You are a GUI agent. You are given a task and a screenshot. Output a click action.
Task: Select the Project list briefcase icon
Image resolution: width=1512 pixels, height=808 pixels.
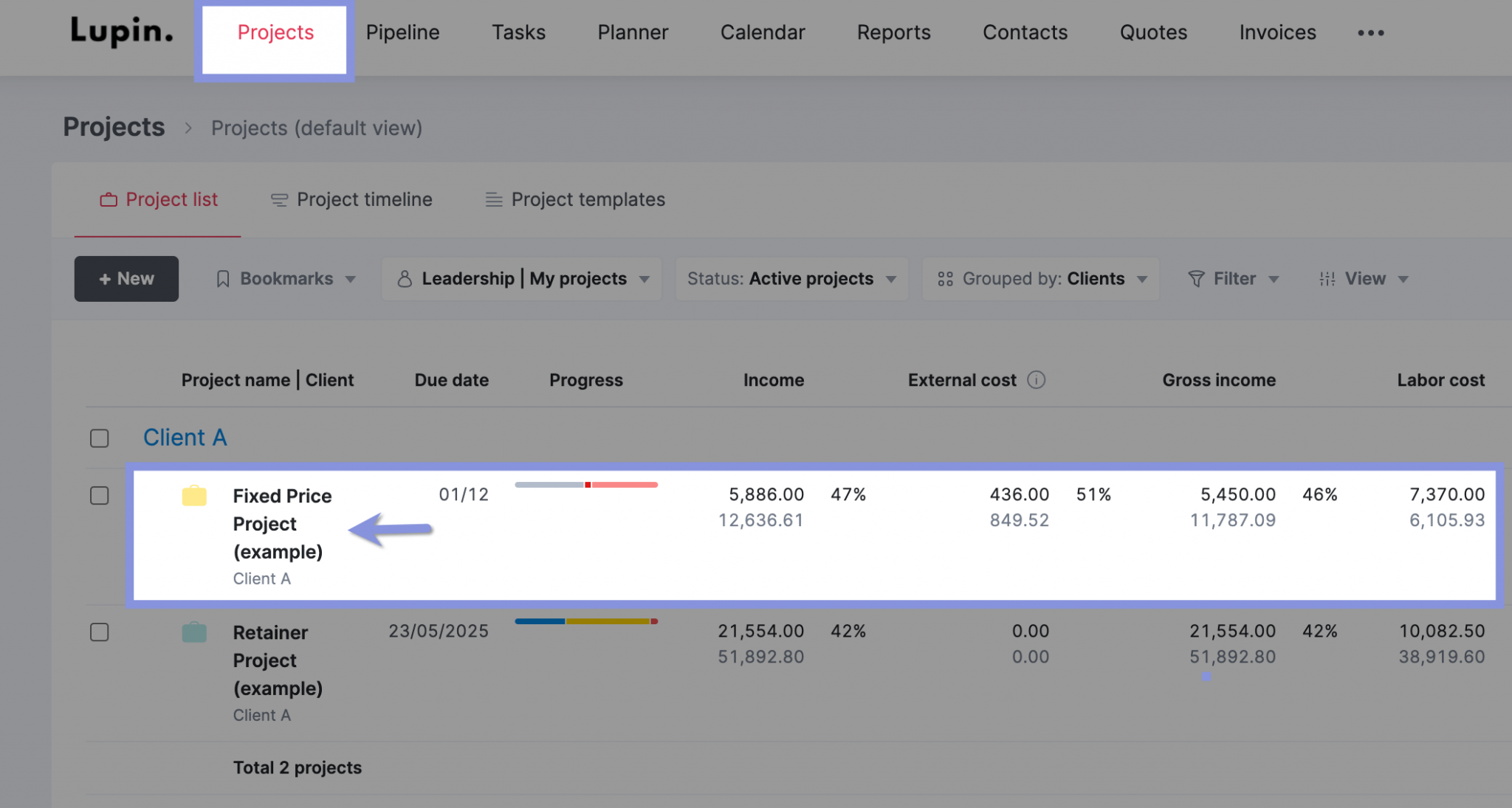tap(108, 199)
